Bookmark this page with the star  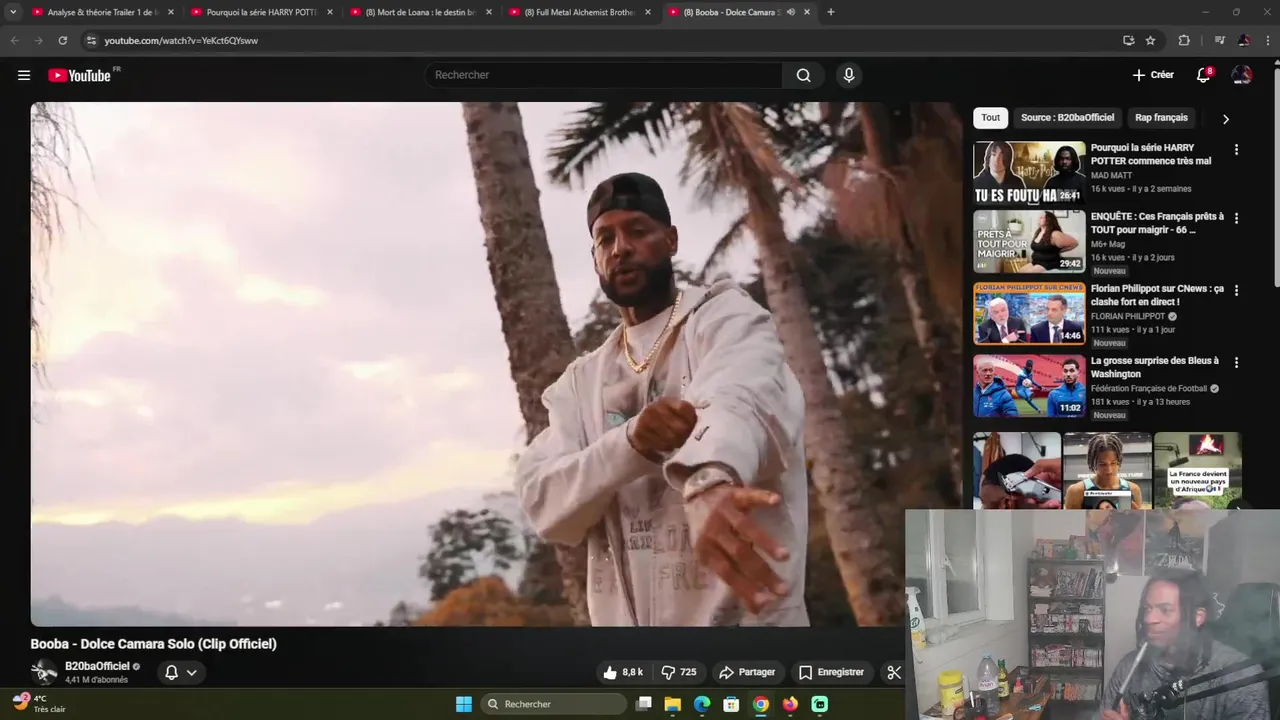pyautogui.click(x=1150, y=40)
